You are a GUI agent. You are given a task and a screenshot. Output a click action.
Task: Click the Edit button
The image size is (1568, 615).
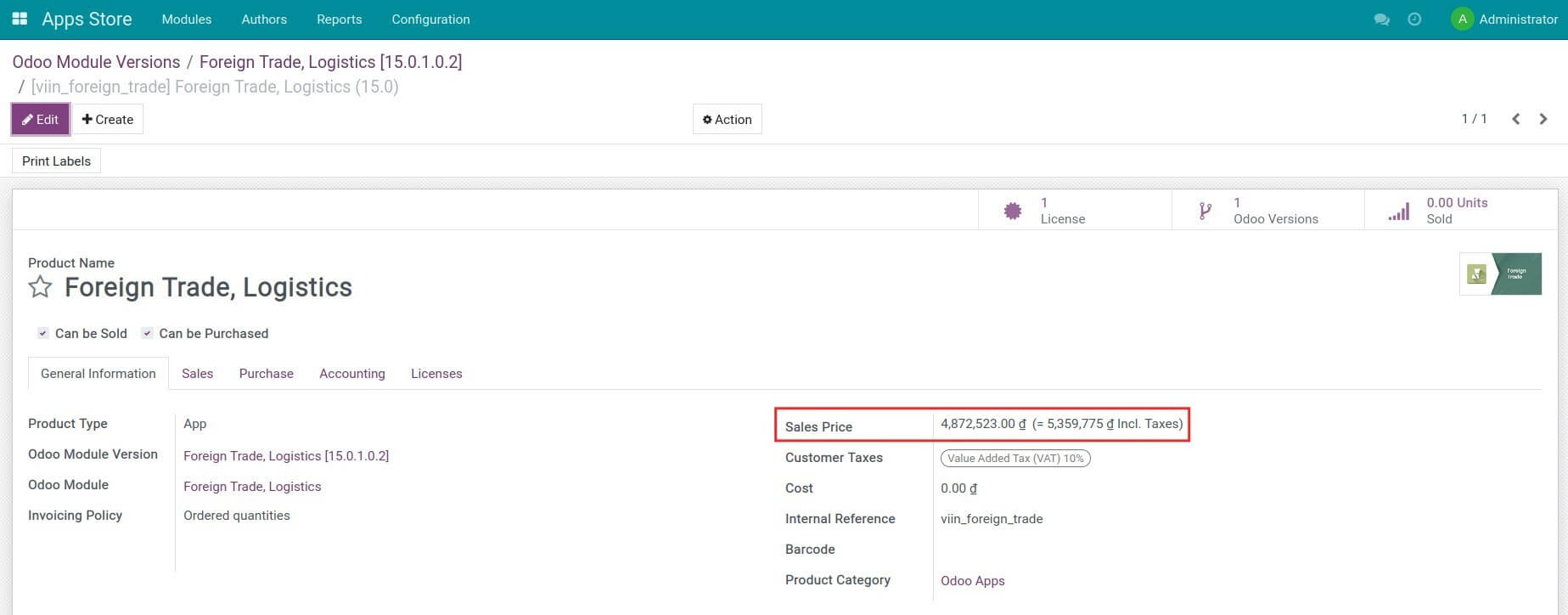click(40, 119)
